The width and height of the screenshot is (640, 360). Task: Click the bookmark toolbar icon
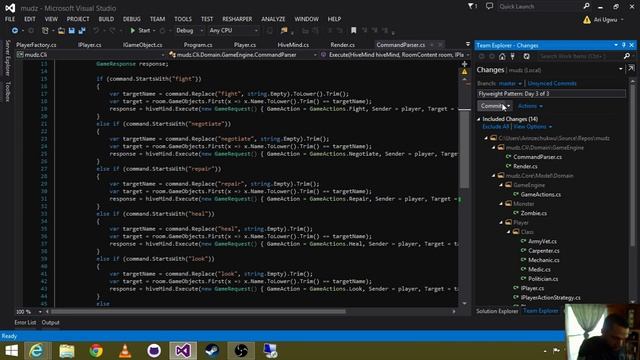click(x=353, y=31)
